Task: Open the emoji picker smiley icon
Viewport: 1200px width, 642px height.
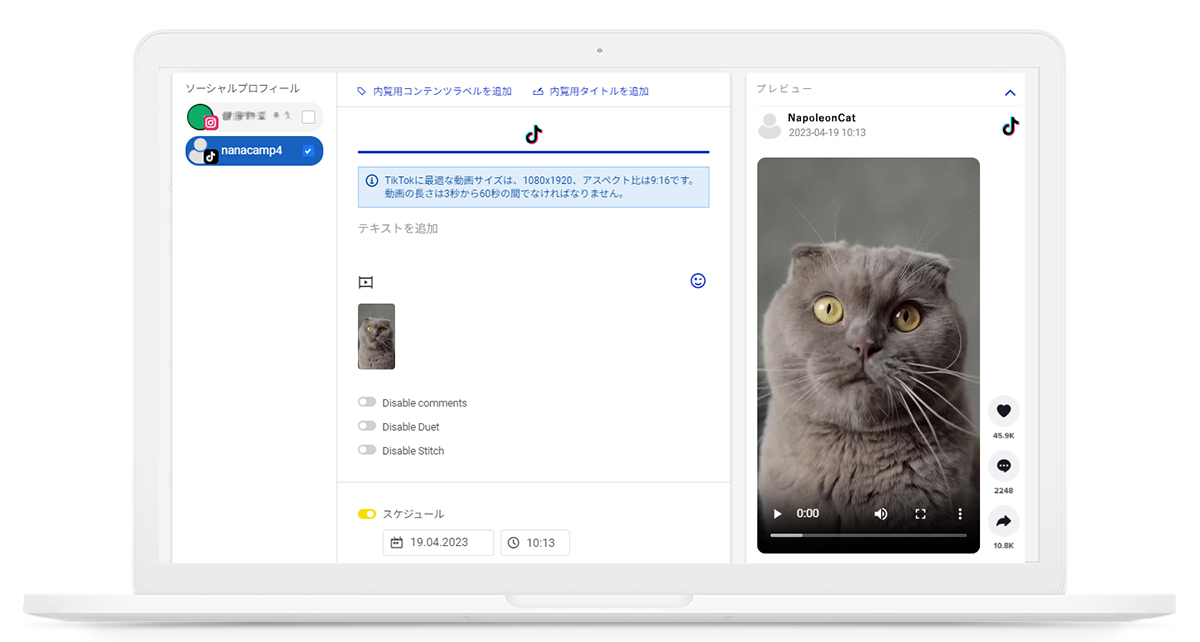Action: 698,281
